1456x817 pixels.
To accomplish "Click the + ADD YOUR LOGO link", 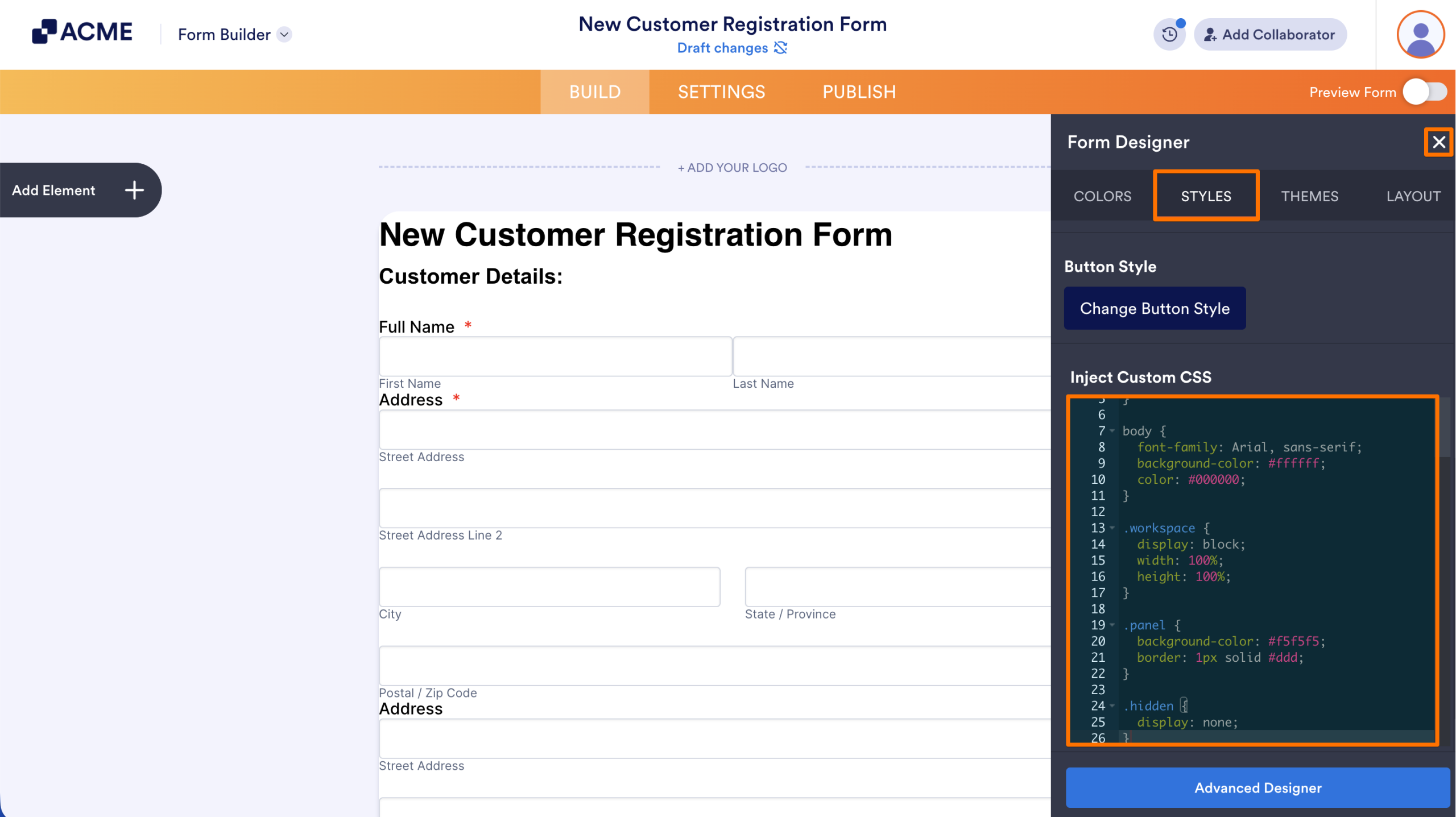I will (732, 168).
